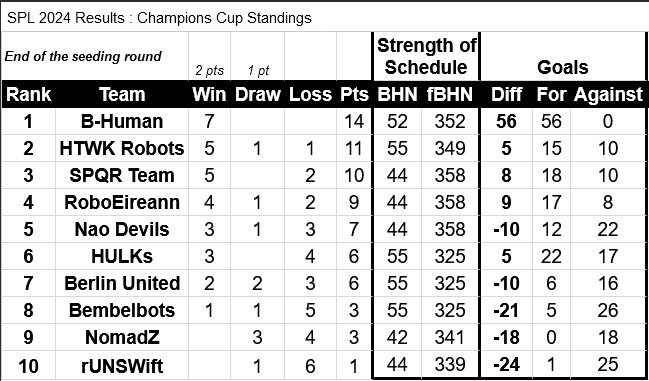This screenshot has height=381, width=649.
Task: Click the rUNSWift team cell
Action: [122, 365]
